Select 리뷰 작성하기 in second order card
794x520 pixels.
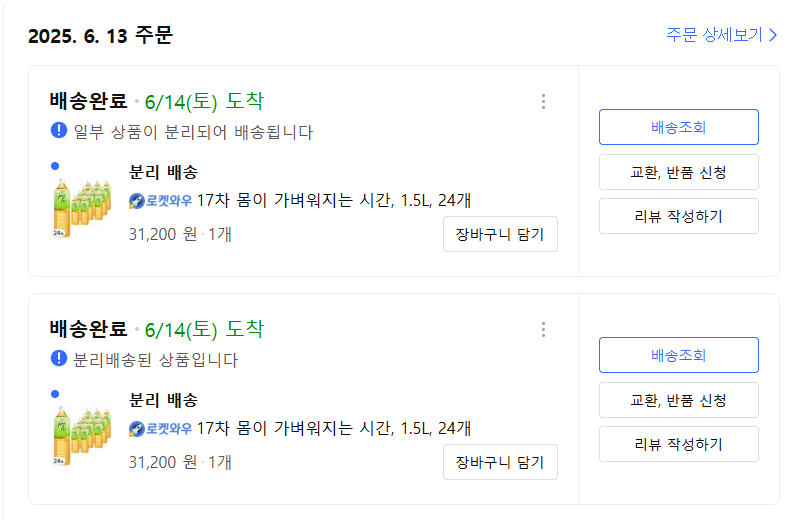point(679,444)
